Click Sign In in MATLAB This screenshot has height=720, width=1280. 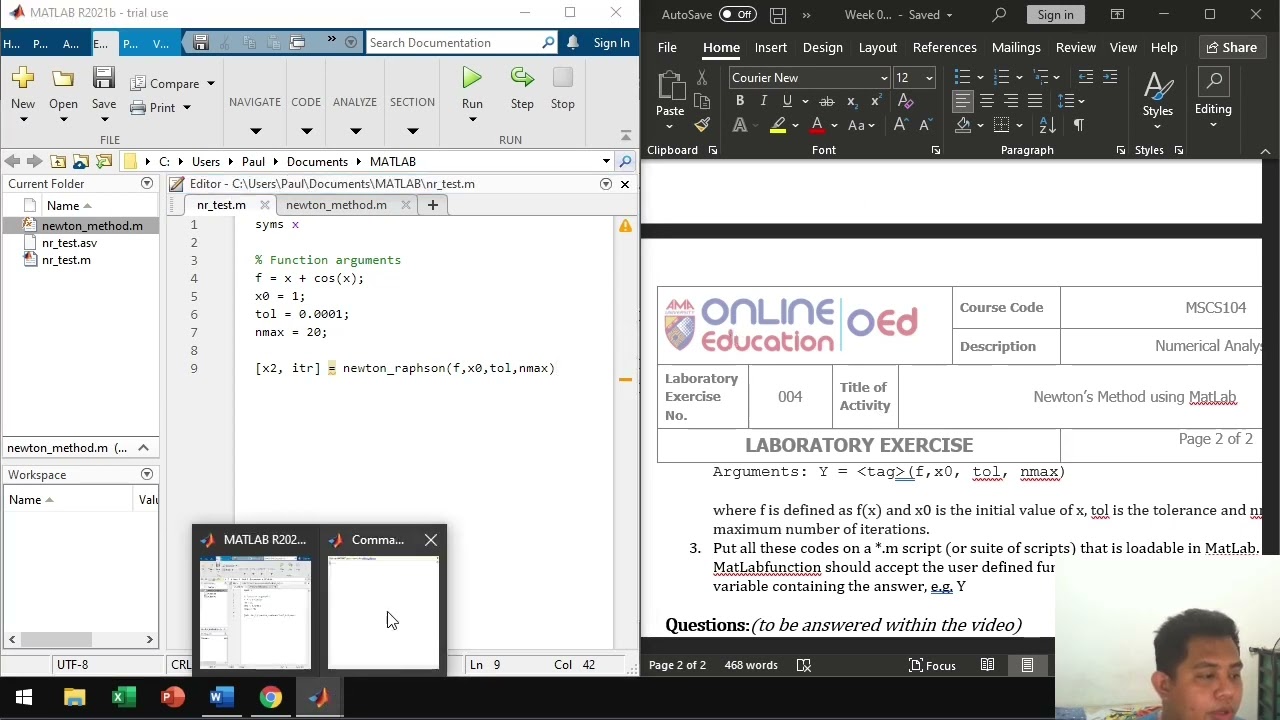tap(611, 42)
